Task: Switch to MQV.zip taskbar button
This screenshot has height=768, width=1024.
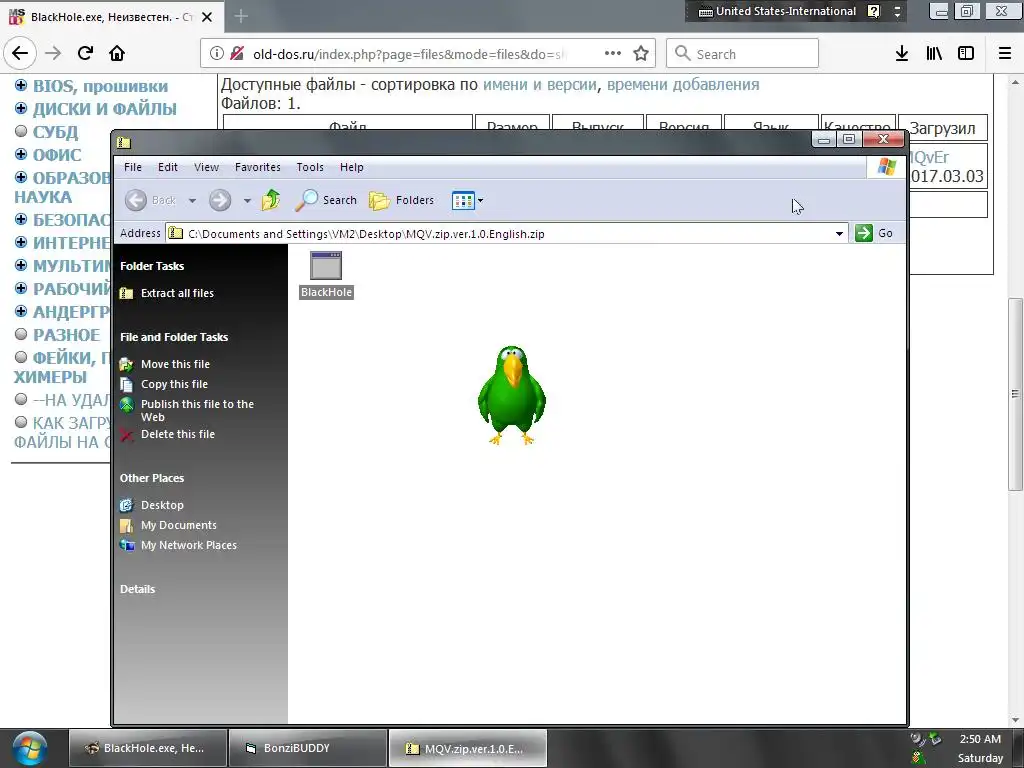Action: click(468, 748)
